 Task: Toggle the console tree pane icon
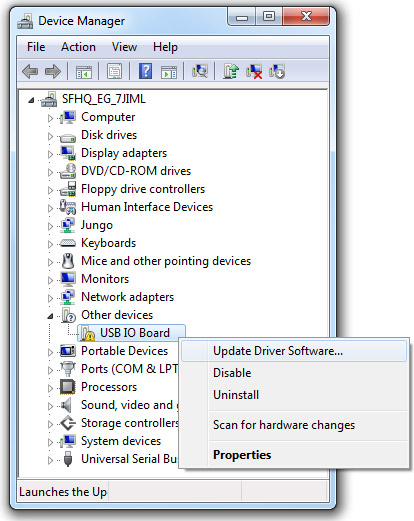(84, 71)
